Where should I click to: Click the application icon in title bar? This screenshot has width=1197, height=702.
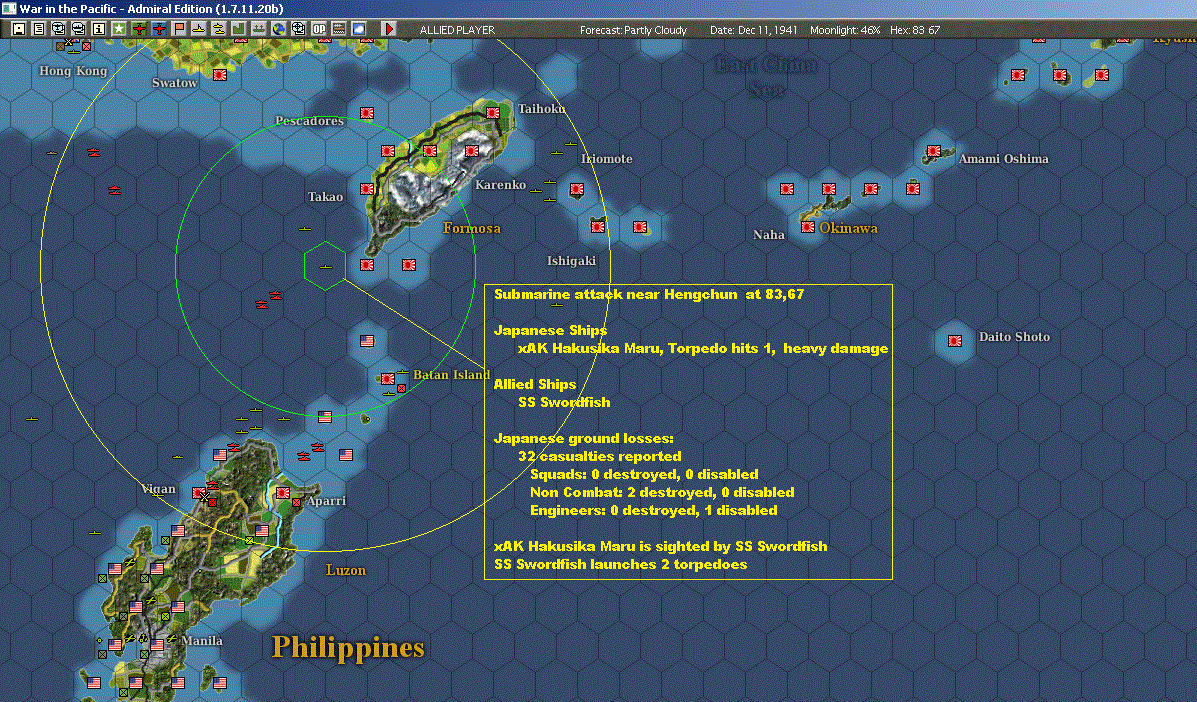(9, 8)
